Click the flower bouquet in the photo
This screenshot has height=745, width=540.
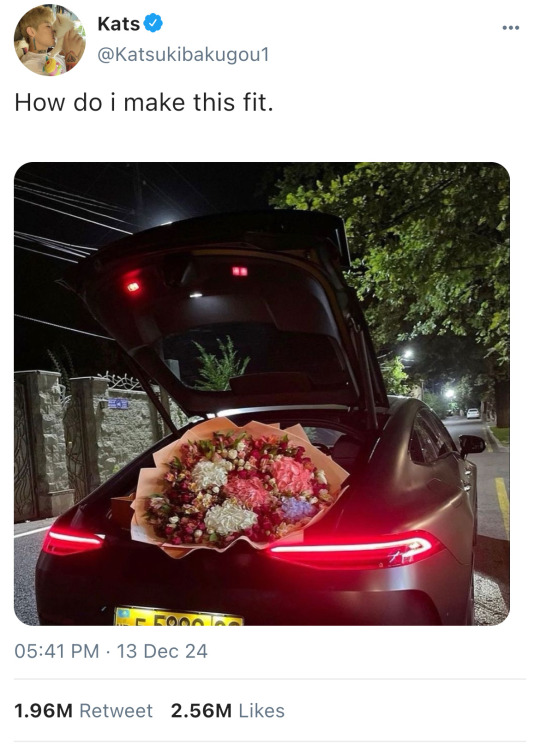point(239,487)
